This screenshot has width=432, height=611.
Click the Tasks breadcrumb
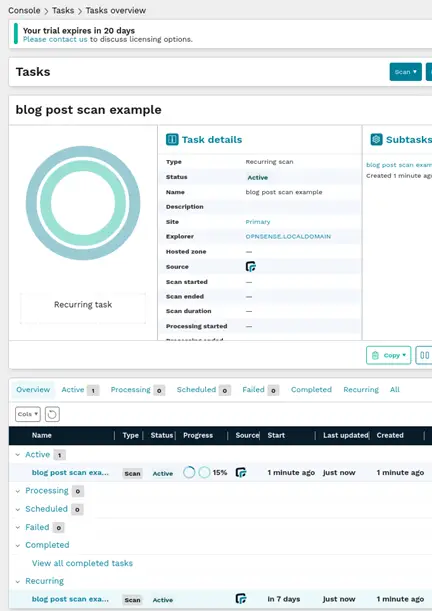pyautogui.click(x=63, y=11)
